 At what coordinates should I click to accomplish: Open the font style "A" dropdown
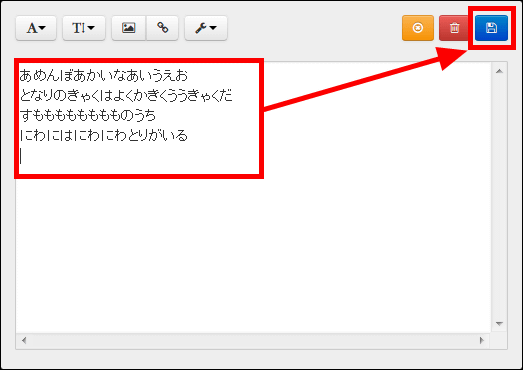pos(36,28)
